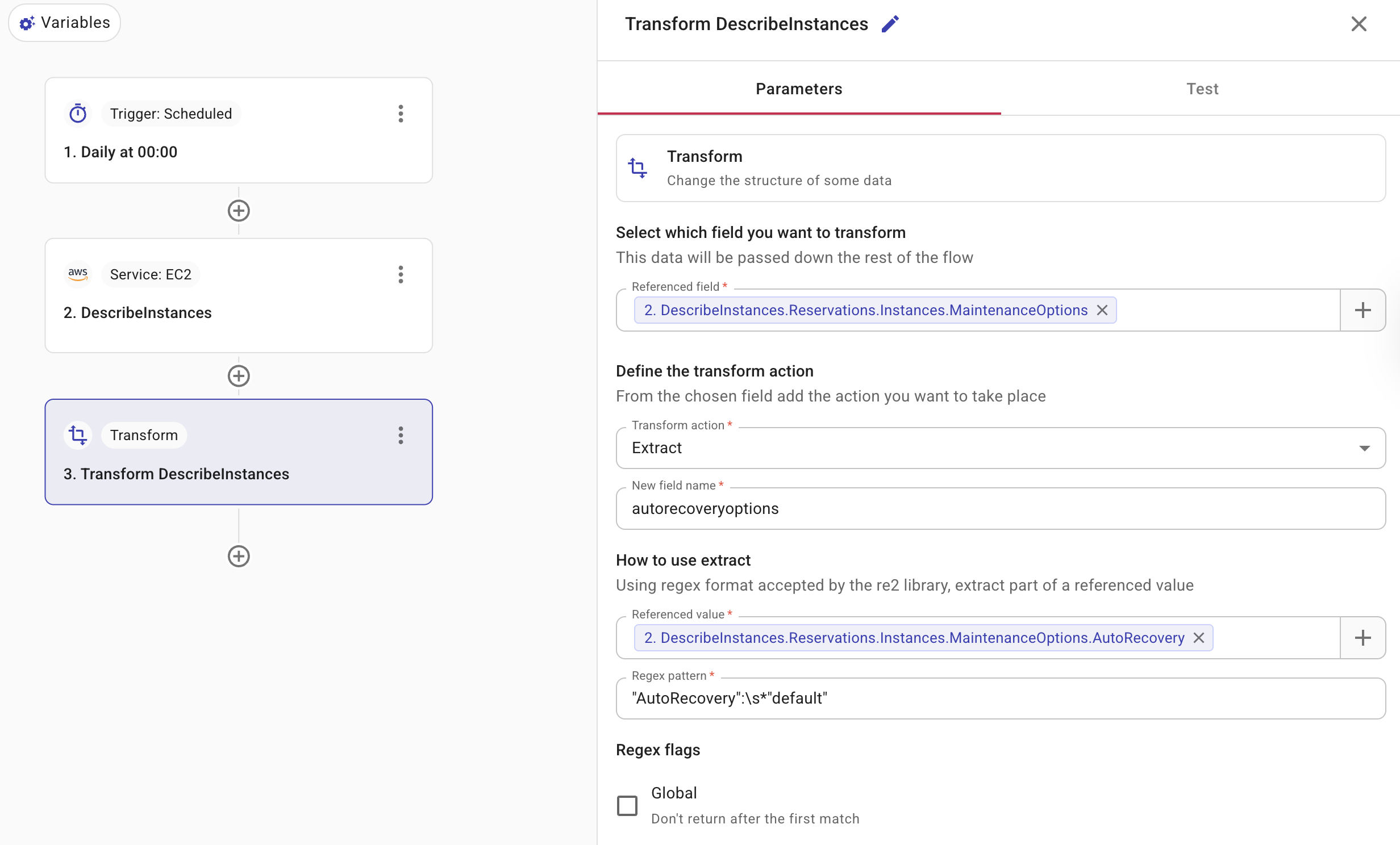Click the New field name input
1400x845 pixels.
click(x=1000, y=509)
